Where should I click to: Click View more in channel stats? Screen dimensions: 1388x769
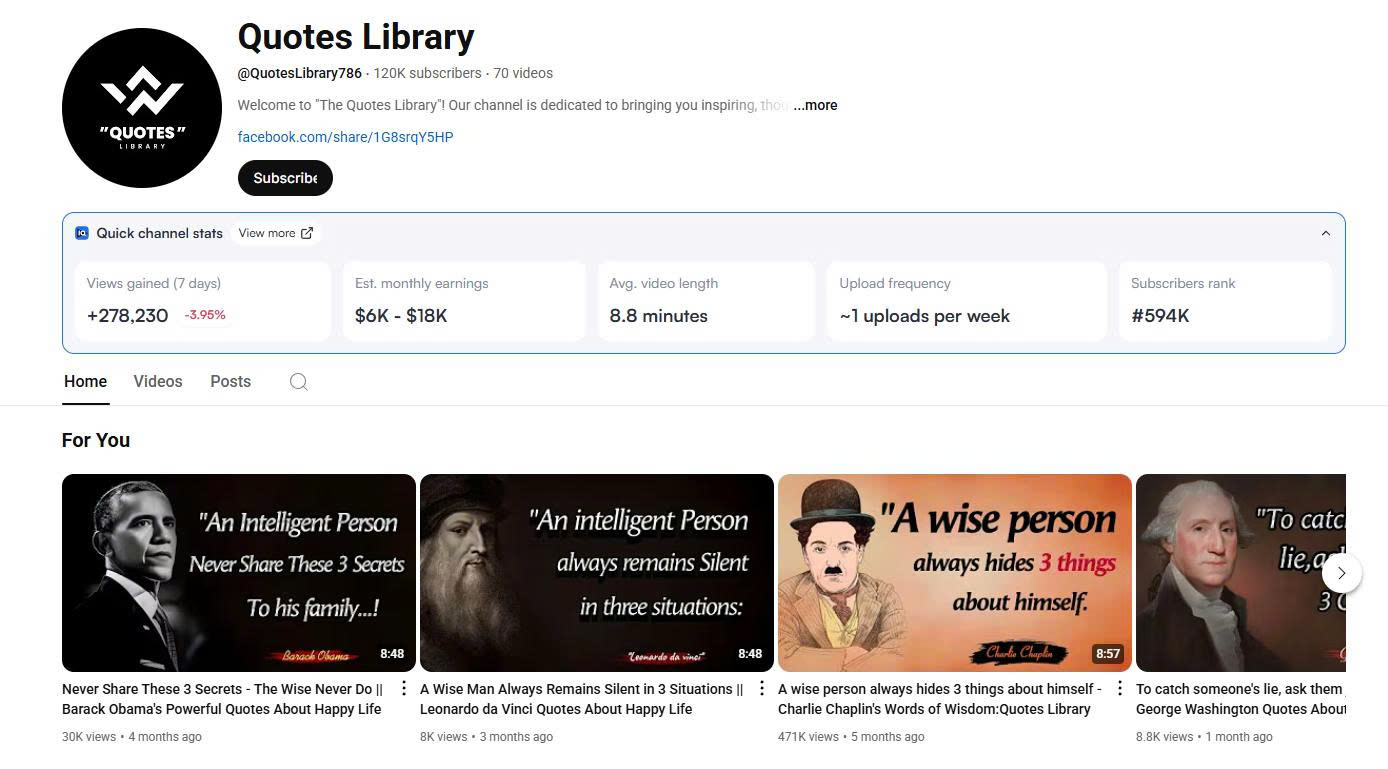click(275, 233)
